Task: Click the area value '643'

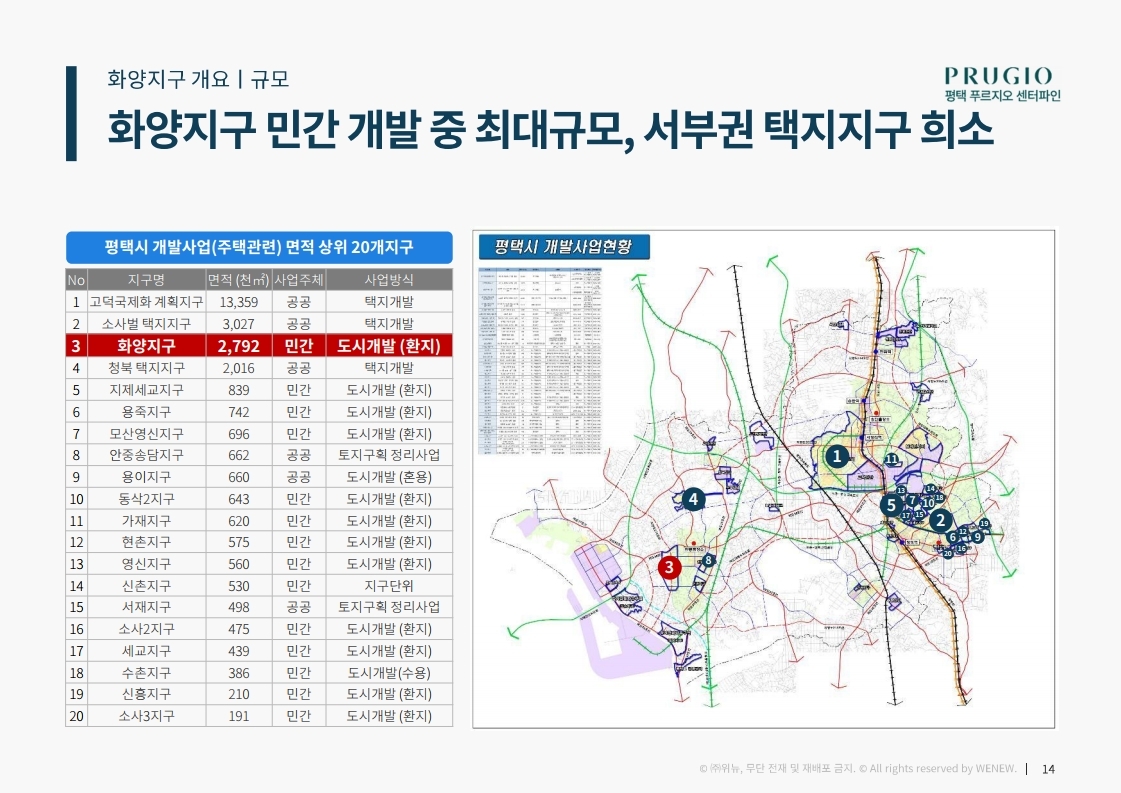Action: (x=239, y=499)
